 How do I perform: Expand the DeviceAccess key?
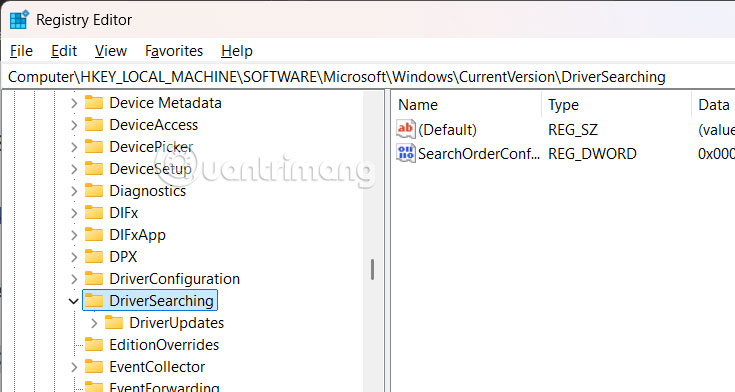click(x=74, y=125)
